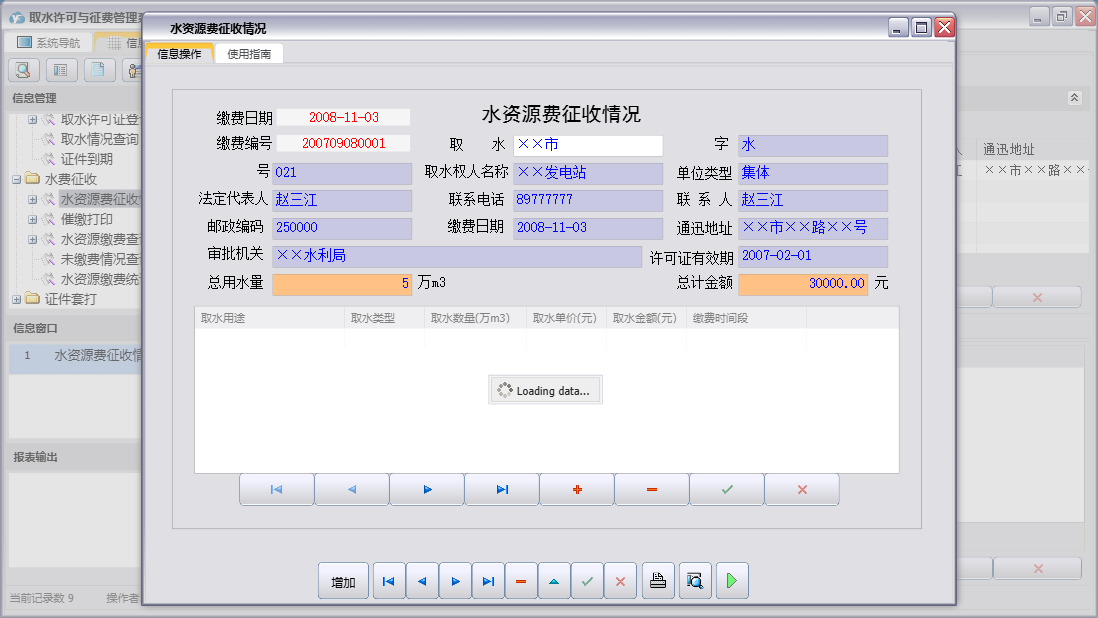Add a grid row with the plus icon
This screenshot has width=1098, height=618.
pyautogui.click(x=577, y=490)
